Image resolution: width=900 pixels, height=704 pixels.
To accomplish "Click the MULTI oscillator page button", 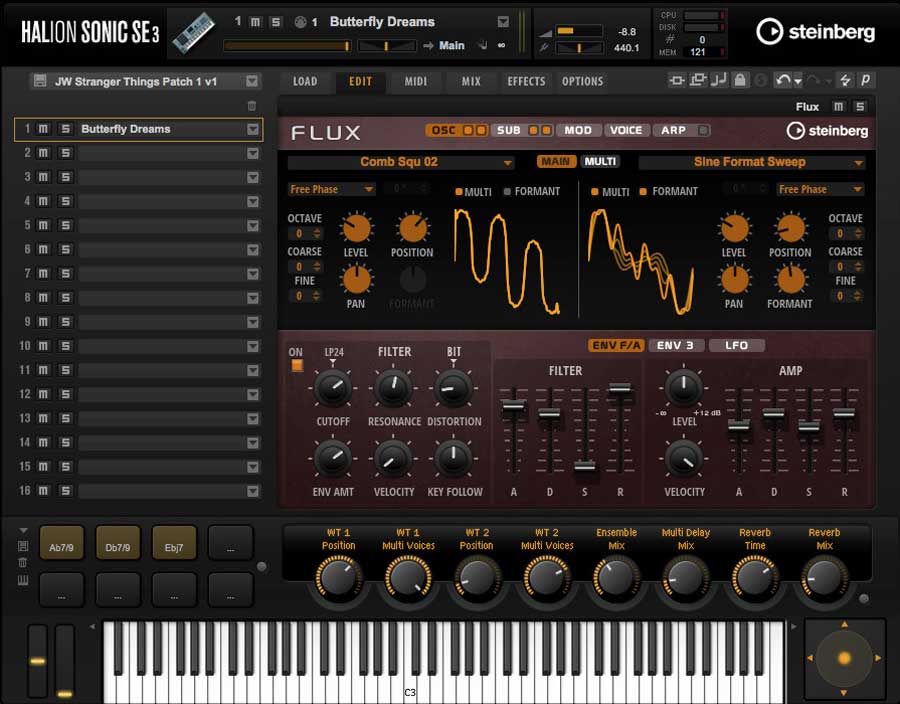I will (x=600, y=162).
